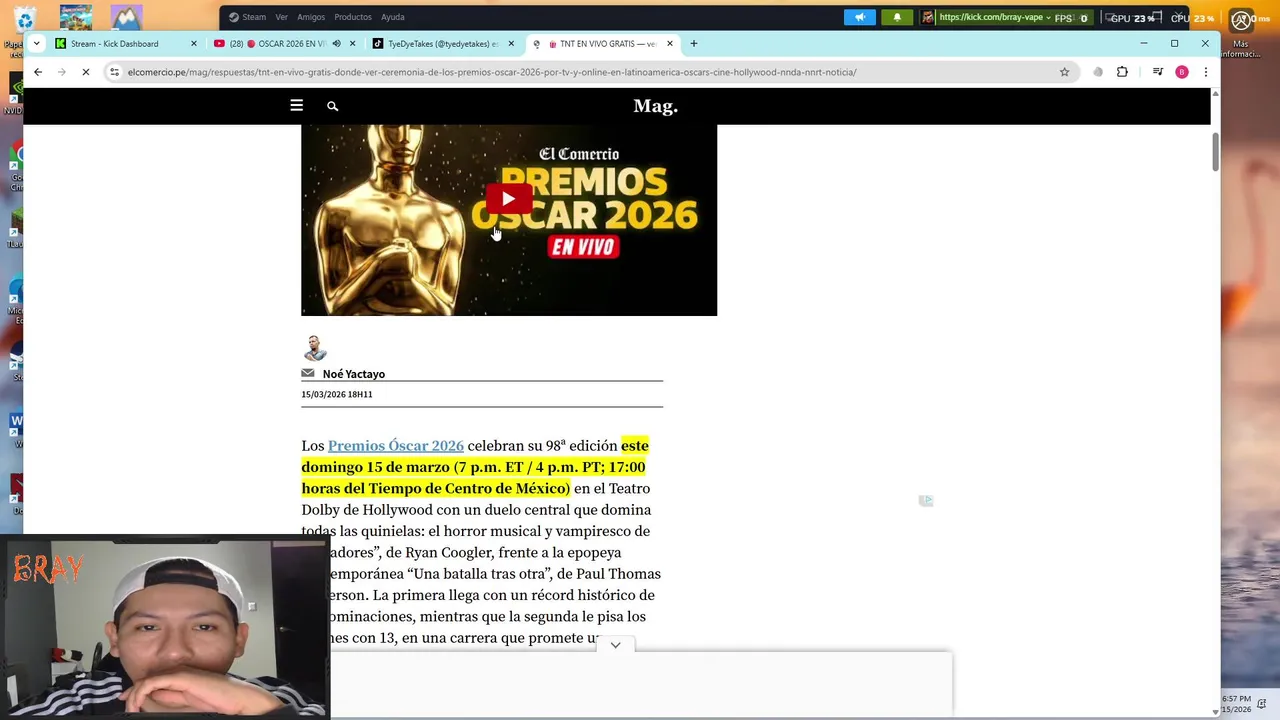View site information icon in address bar

click(x=115, y=72)
